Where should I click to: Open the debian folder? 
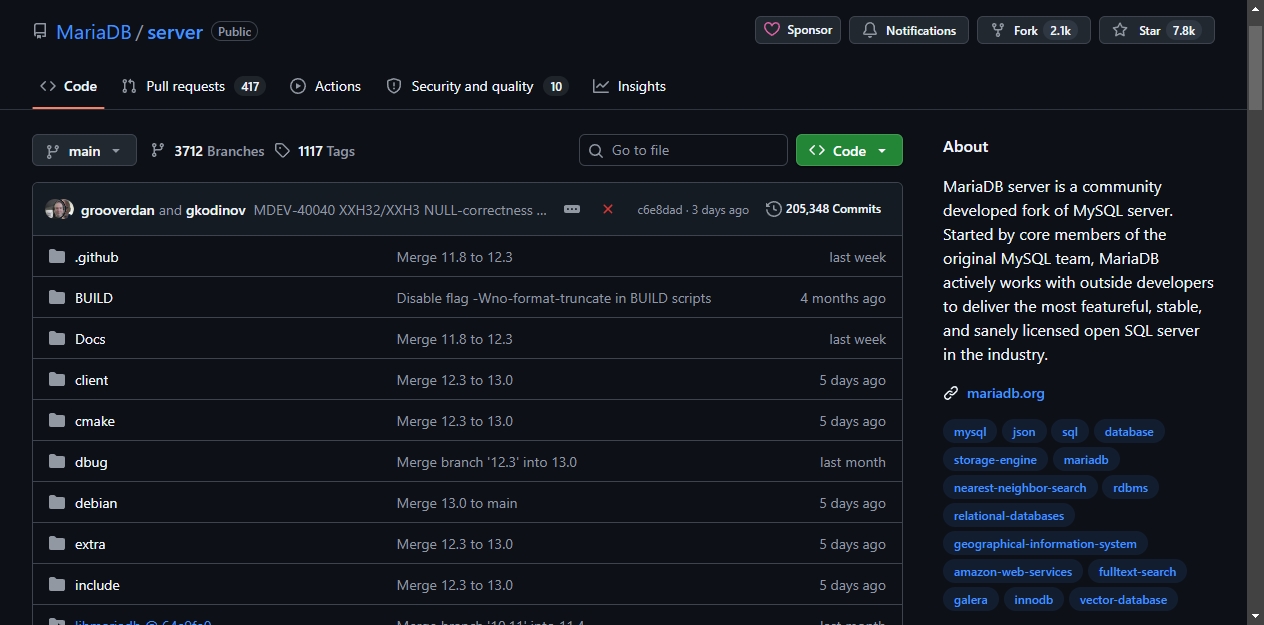96,503
